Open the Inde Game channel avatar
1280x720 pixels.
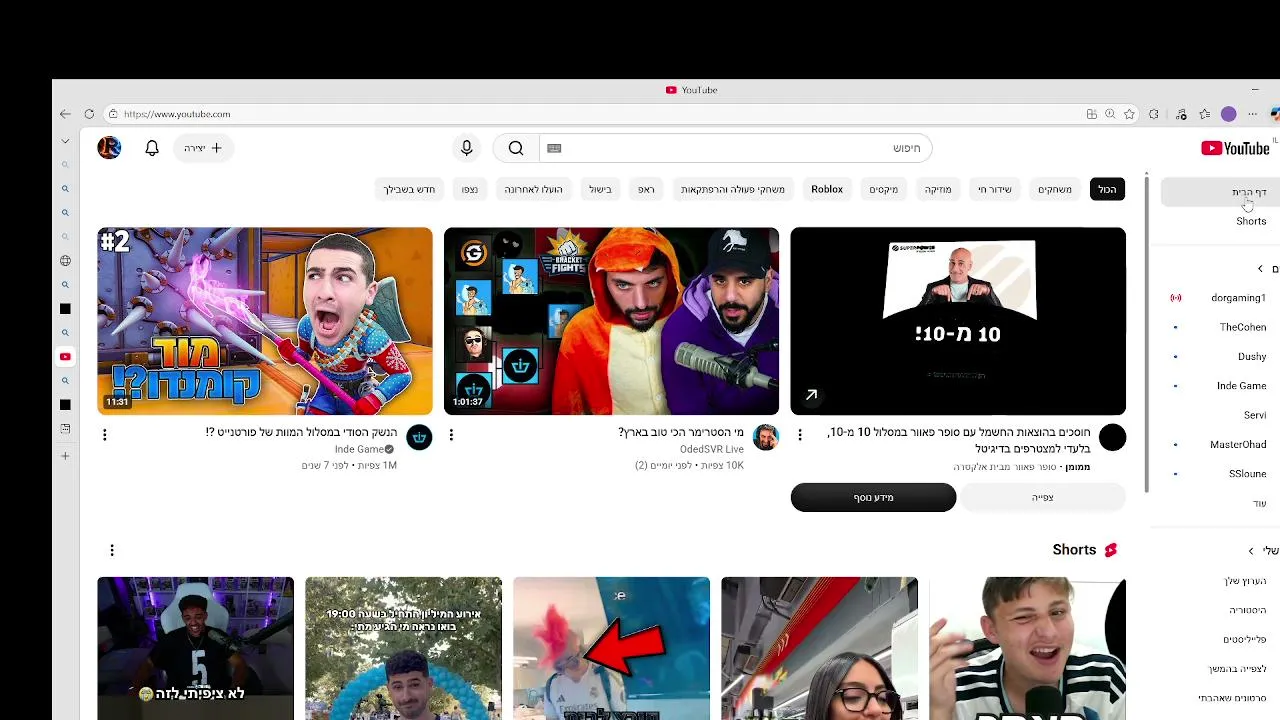[x=419, y=437]
